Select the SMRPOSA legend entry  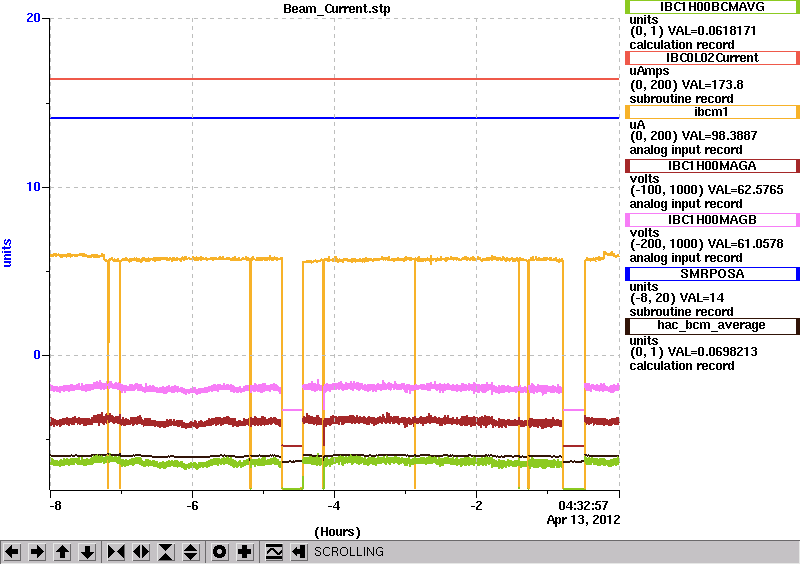coord(712,274)
